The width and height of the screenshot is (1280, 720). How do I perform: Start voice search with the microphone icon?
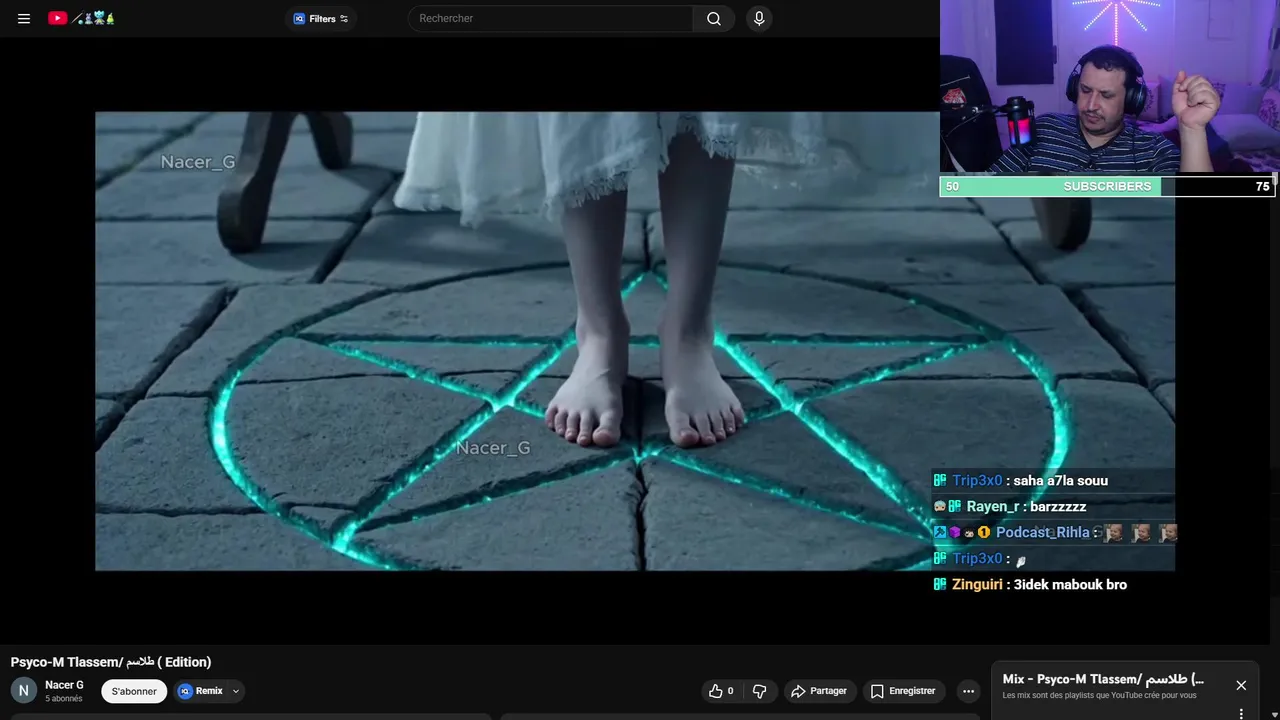pyautogui.click(x=759, y=18)
